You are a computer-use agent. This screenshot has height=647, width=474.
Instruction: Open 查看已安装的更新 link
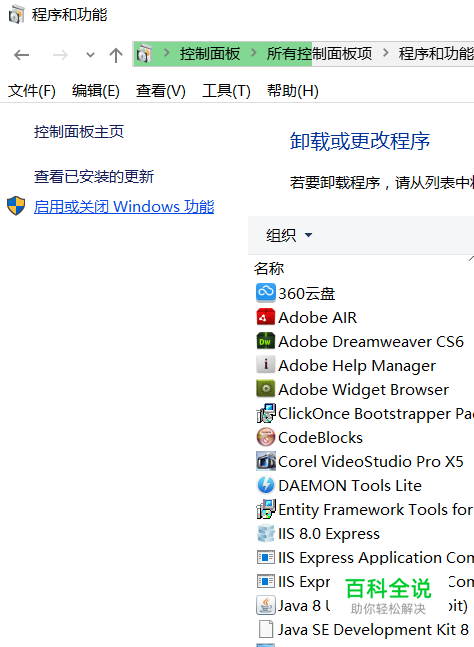pos(94,177)
